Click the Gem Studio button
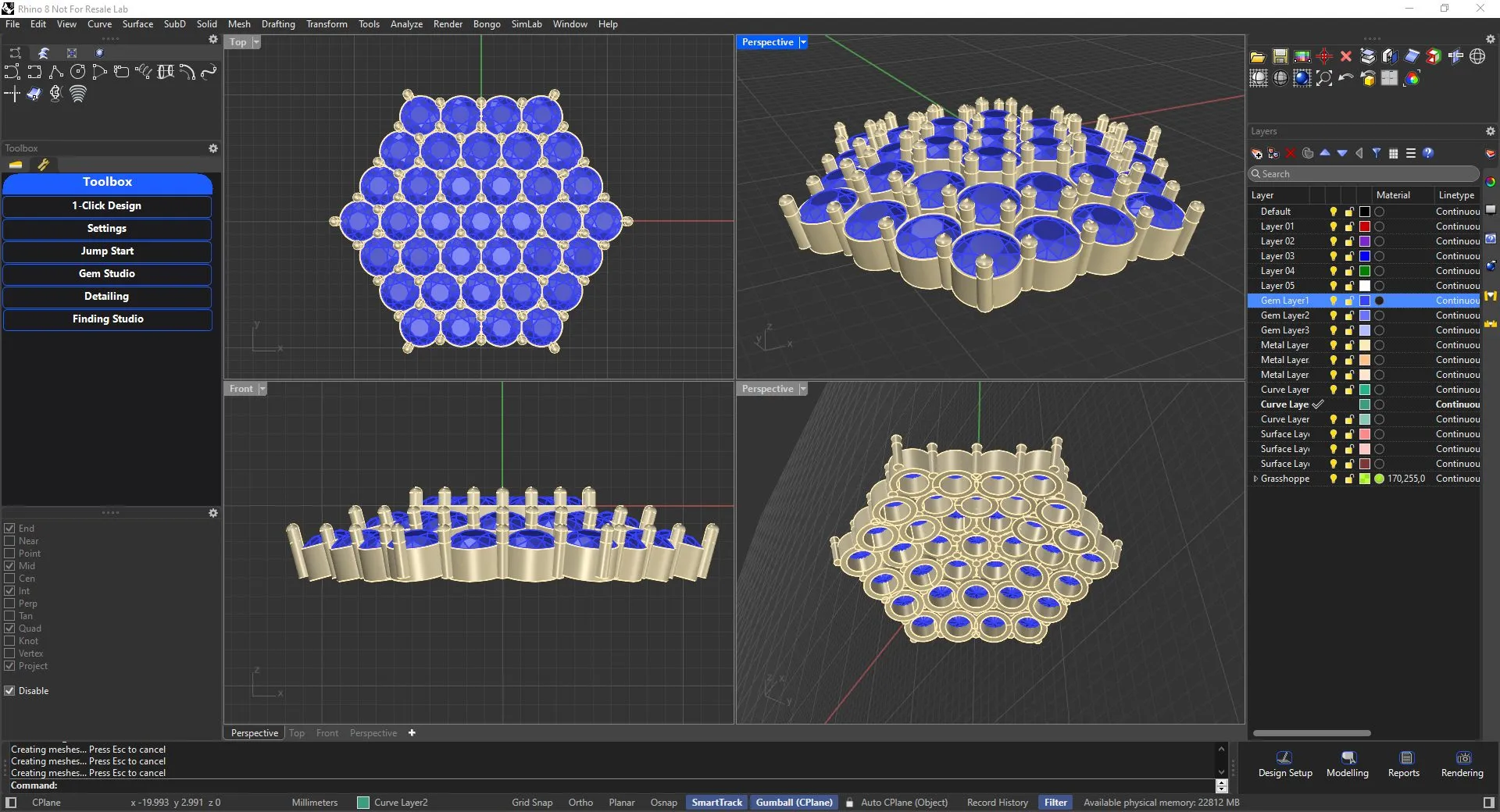 pos(107,274)
